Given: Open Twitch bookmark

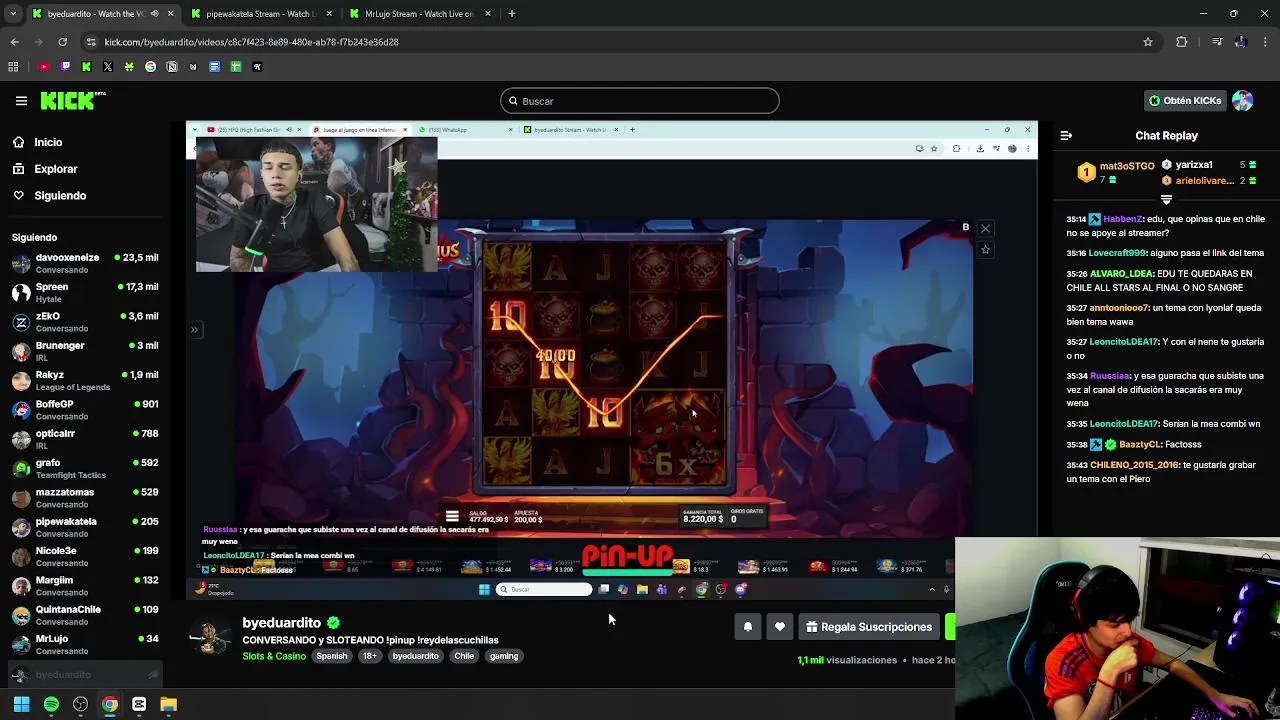Looking at the screenshot, I should click(x=65, y=67).
